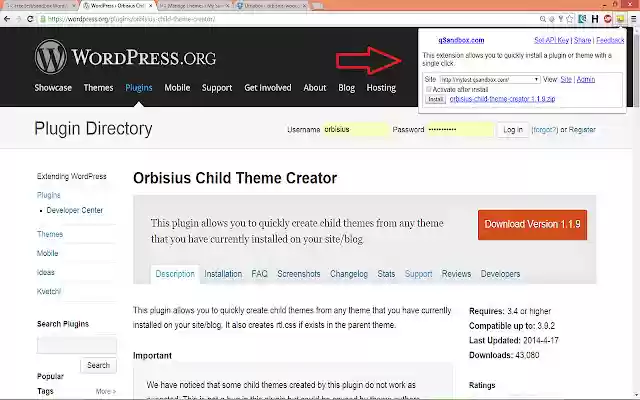Open the Get Involved navigation item
Screen dimensions: 640x400
[x=268, y=88]
